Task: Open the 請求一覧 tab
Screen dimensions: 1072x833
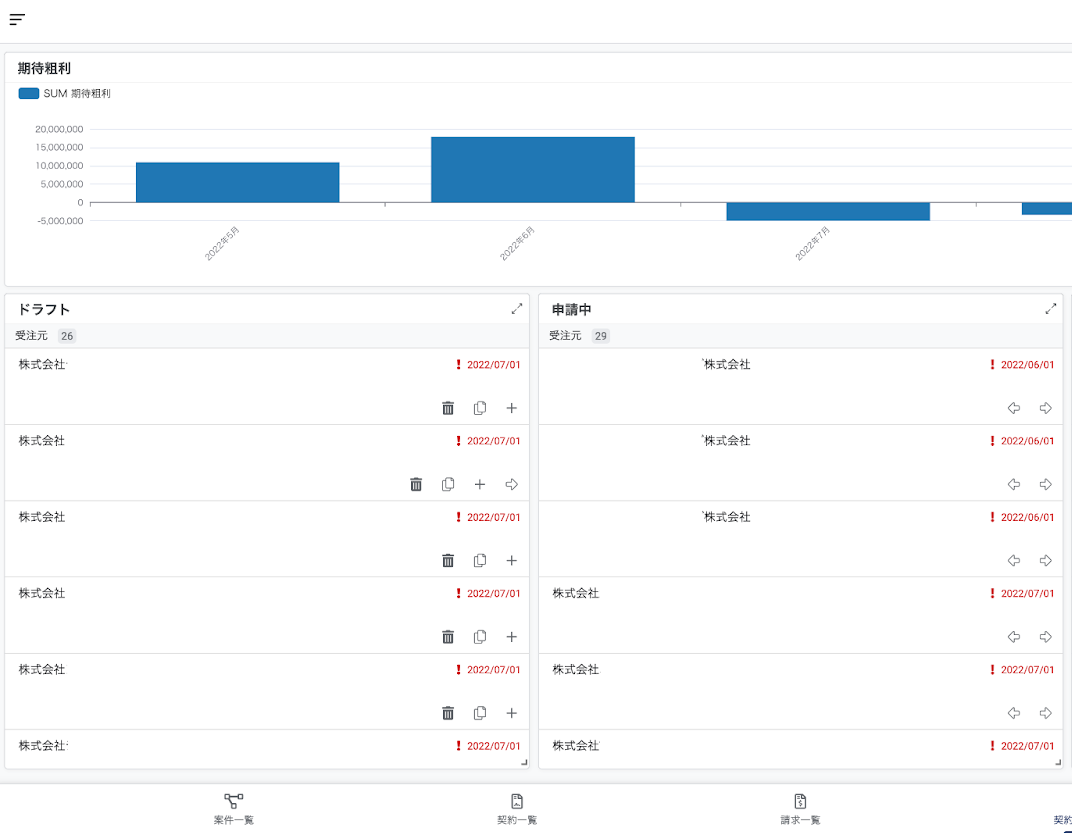Action: coord(800,809)
